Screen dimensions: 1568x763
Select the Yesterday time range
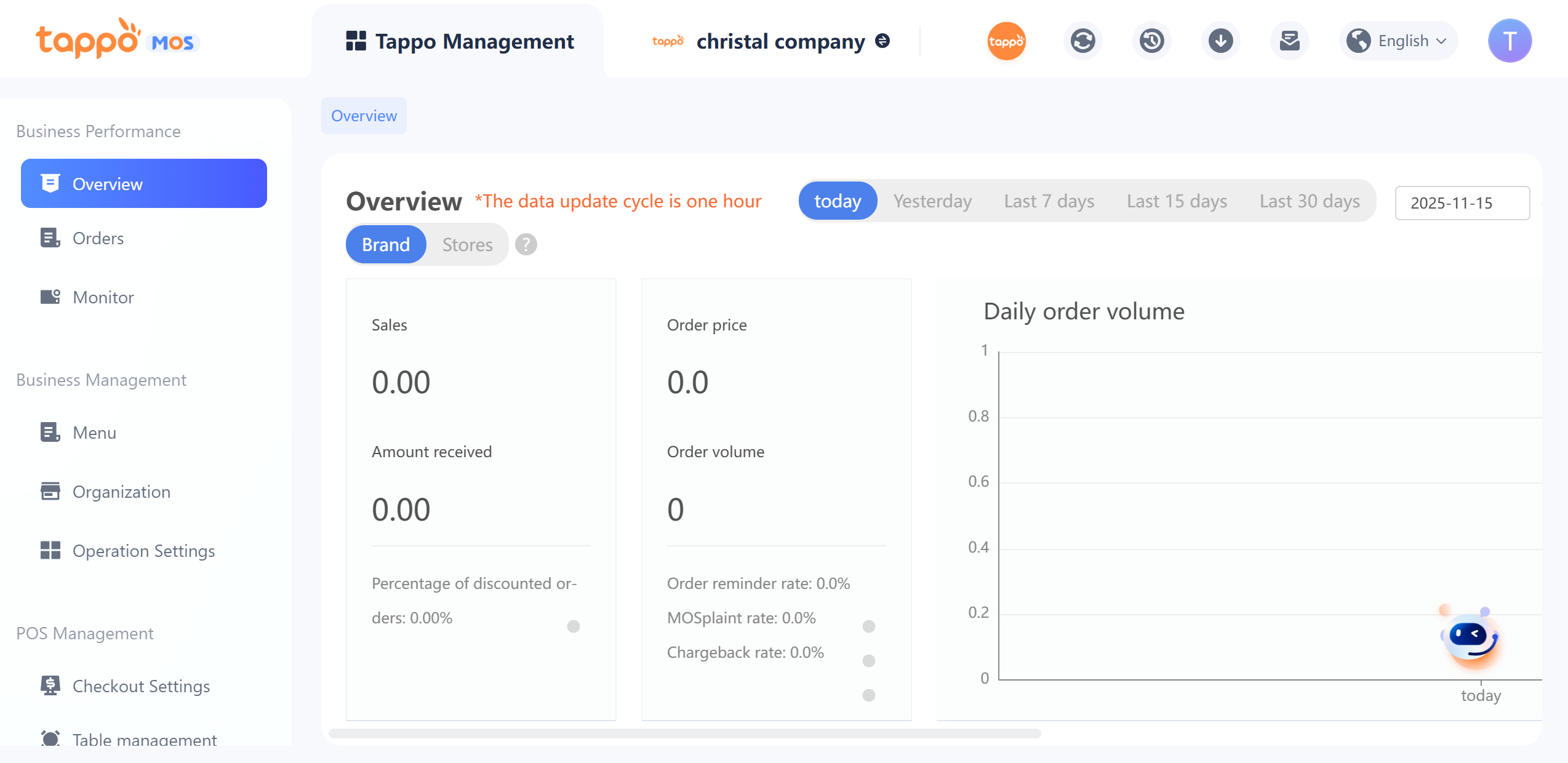932,201
